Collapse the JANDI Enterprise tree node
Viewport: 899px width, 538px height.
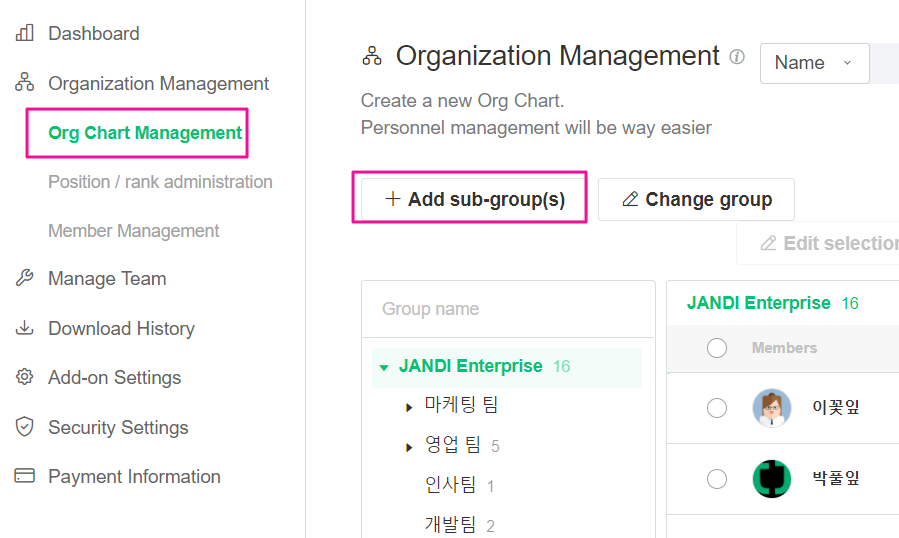pos(384,367)
